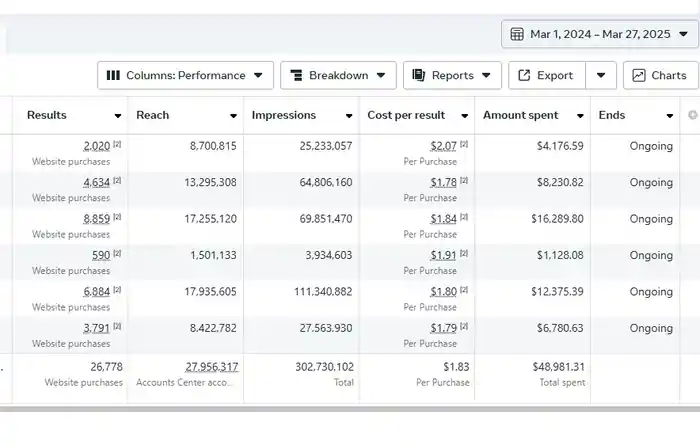700x445 pixels.
Task: Click the calendar icon in the date range selector
Action: 517,34
